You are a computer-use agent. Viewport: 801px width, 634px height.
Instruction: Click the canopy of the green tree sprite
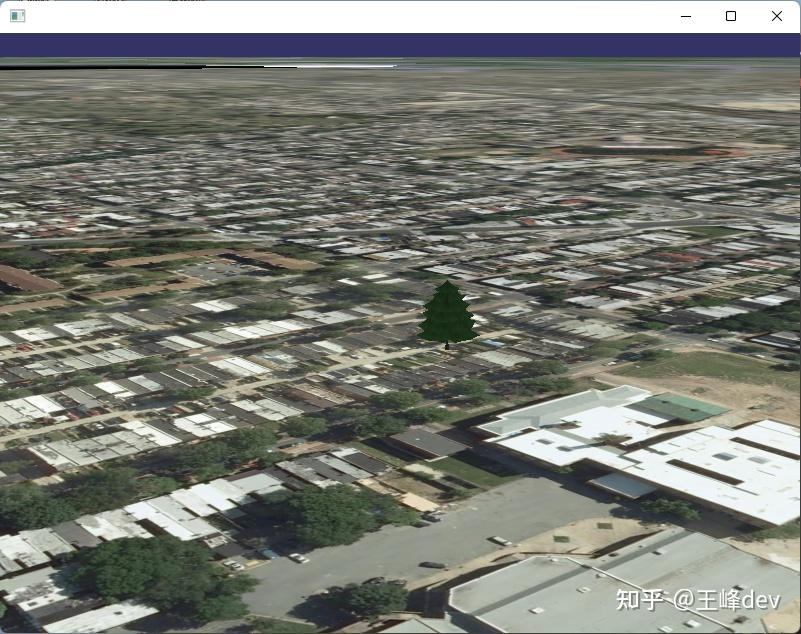(x=447, y=312)
